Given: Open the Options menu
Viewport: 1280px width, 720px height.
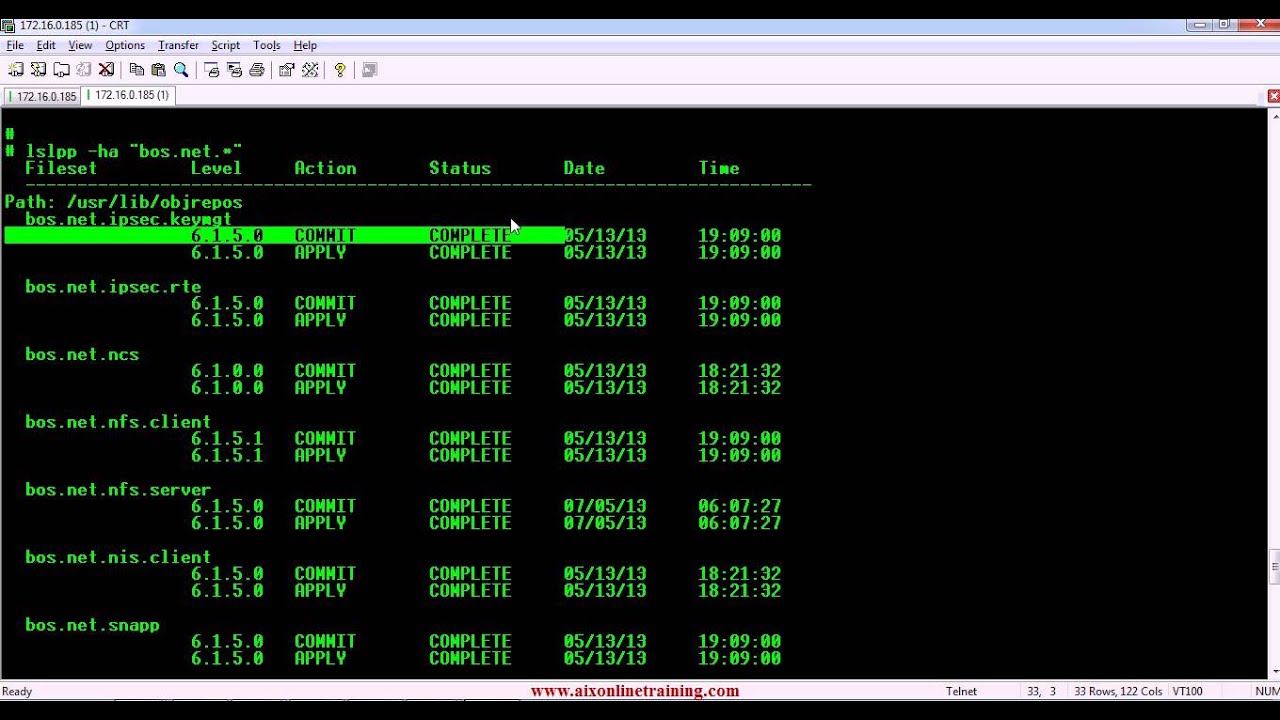Looking at the screenshot, I should click(x=125, y=45).
